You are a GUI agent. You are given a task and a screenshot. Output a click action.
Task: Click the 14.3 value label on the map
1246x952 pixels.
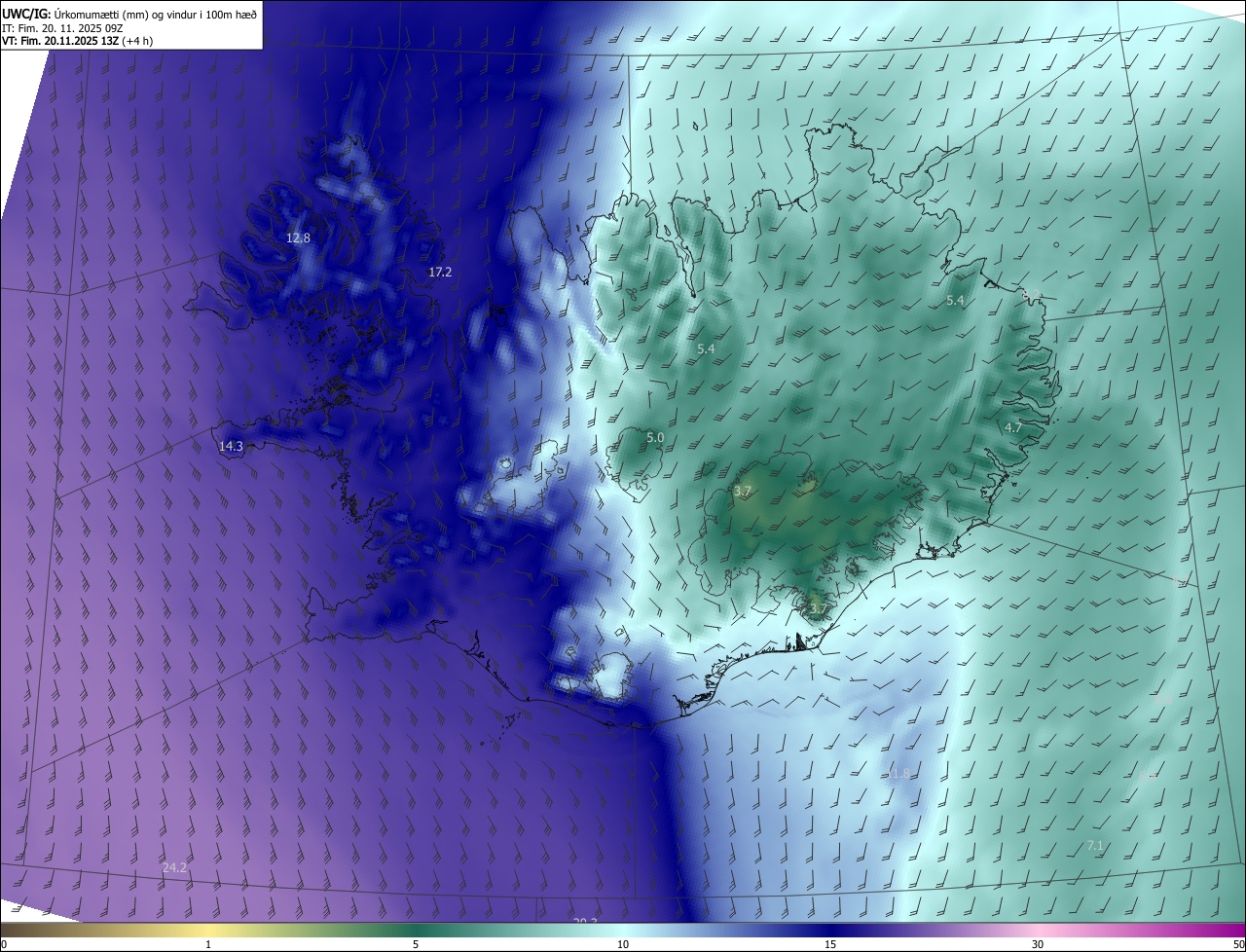point(231,446)
